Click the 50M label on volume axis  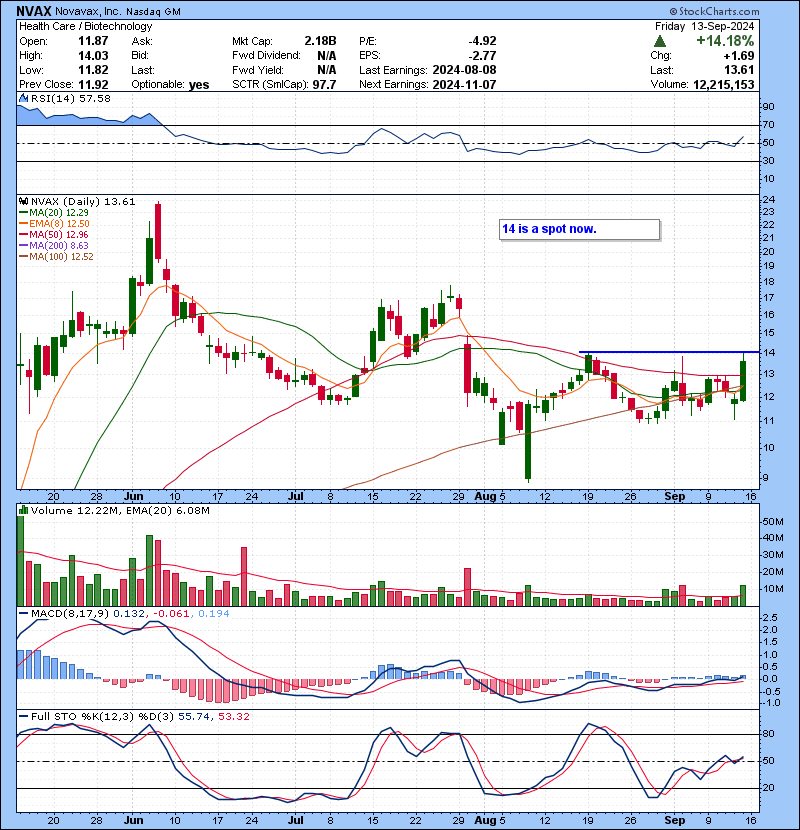point(772,522)
